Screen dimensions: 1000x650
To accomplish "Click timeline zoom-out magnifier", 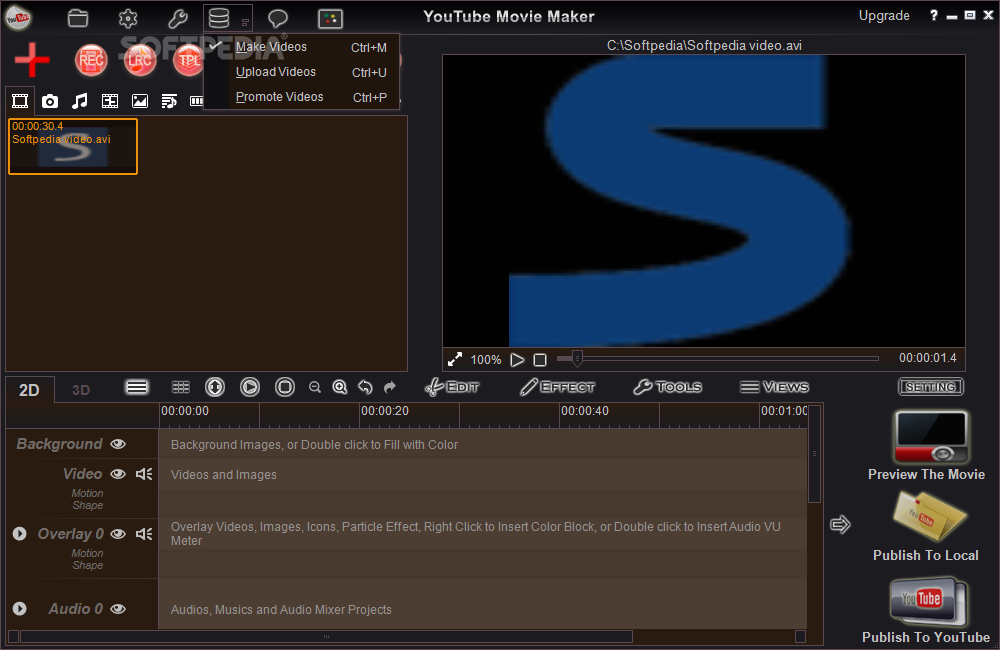I will [314, 387].
